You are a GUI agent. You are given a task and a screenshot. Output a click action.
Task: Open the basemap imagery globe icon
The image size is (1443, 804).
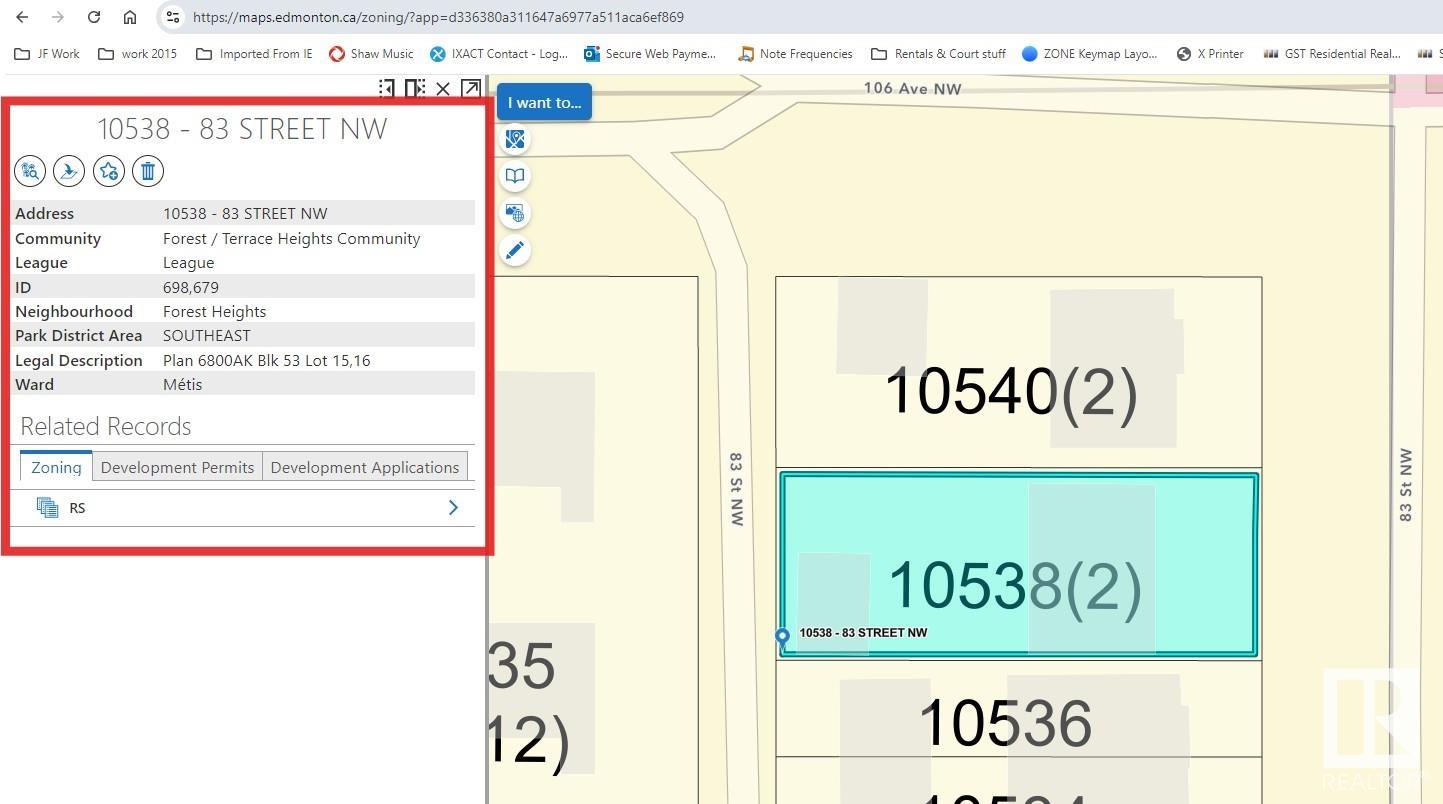[515, 213]
